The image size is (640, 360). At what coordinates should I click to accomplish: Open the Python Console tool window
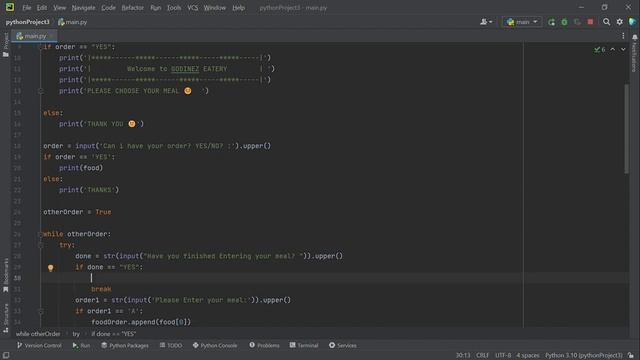(x=215, y=345)
